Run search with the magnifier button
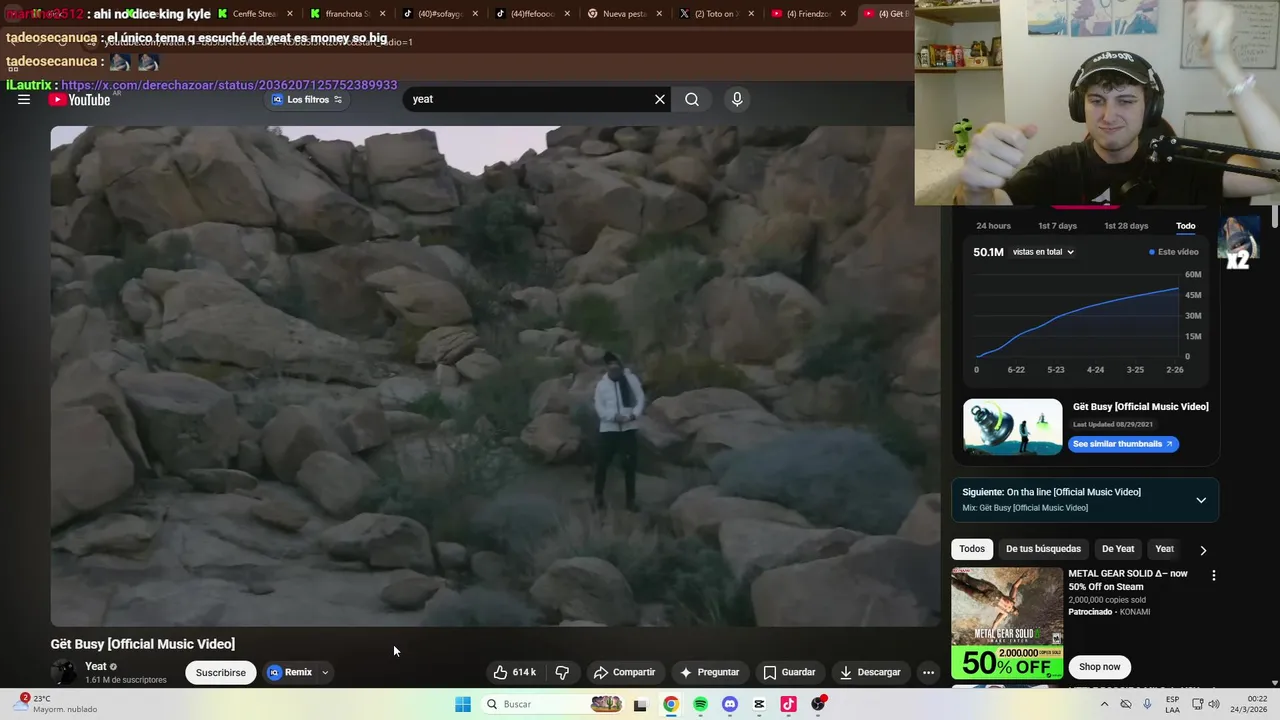The width and height of the screenshot is (1280, 720). coord(692,99)
